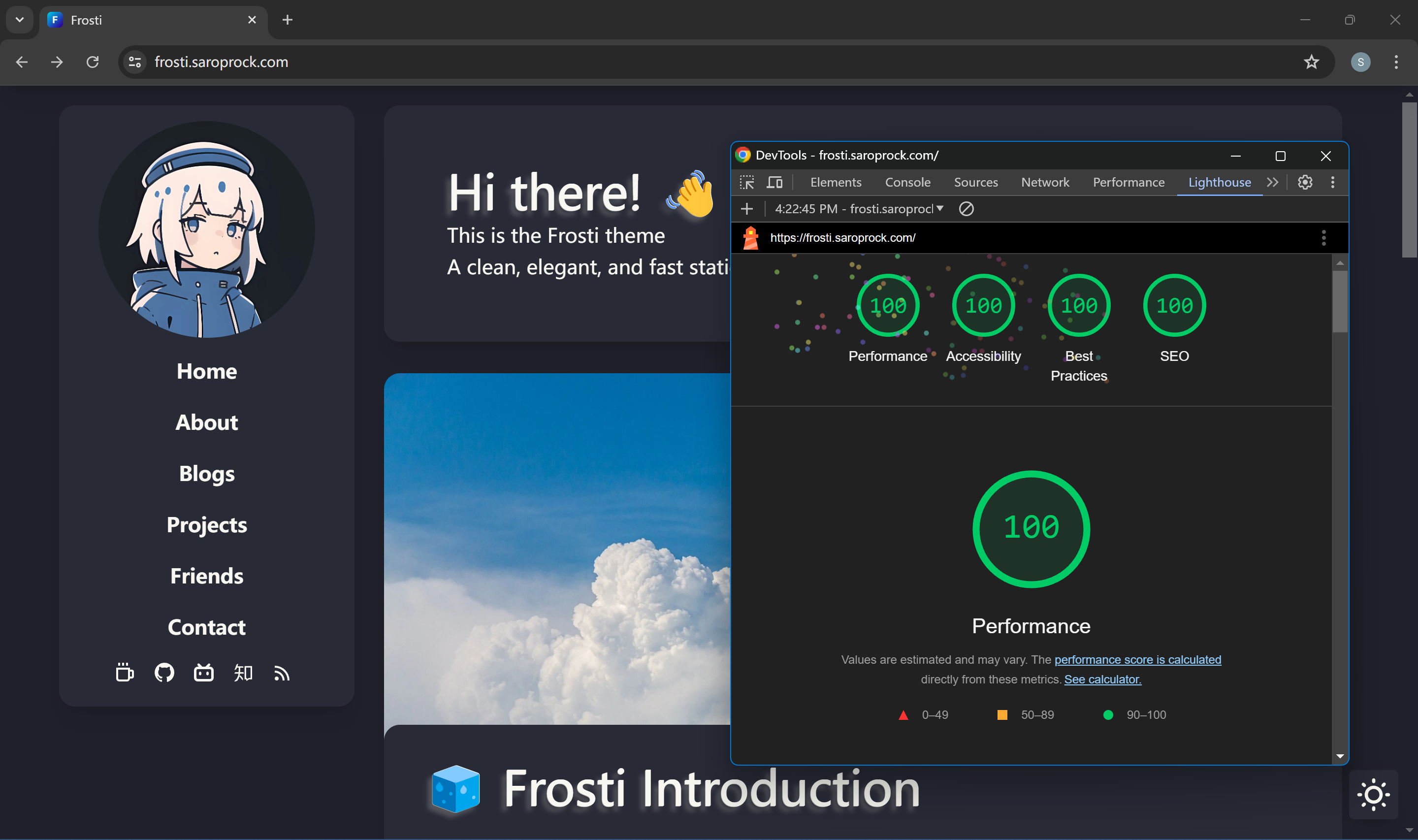Click the coffee cup sponsor icon
The width and height of the screenshot is (1418, 840).
tap(125, 673)
